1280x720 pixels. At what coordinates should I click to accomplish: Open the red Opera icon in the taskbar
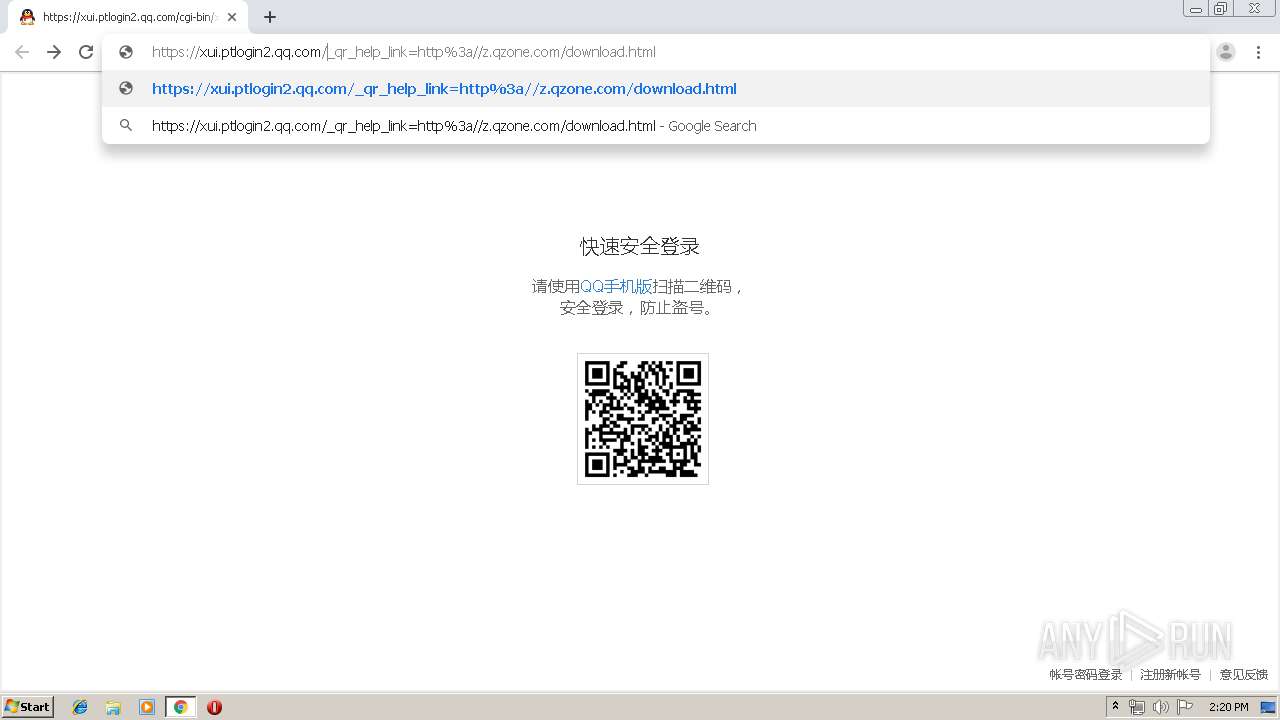214,707
